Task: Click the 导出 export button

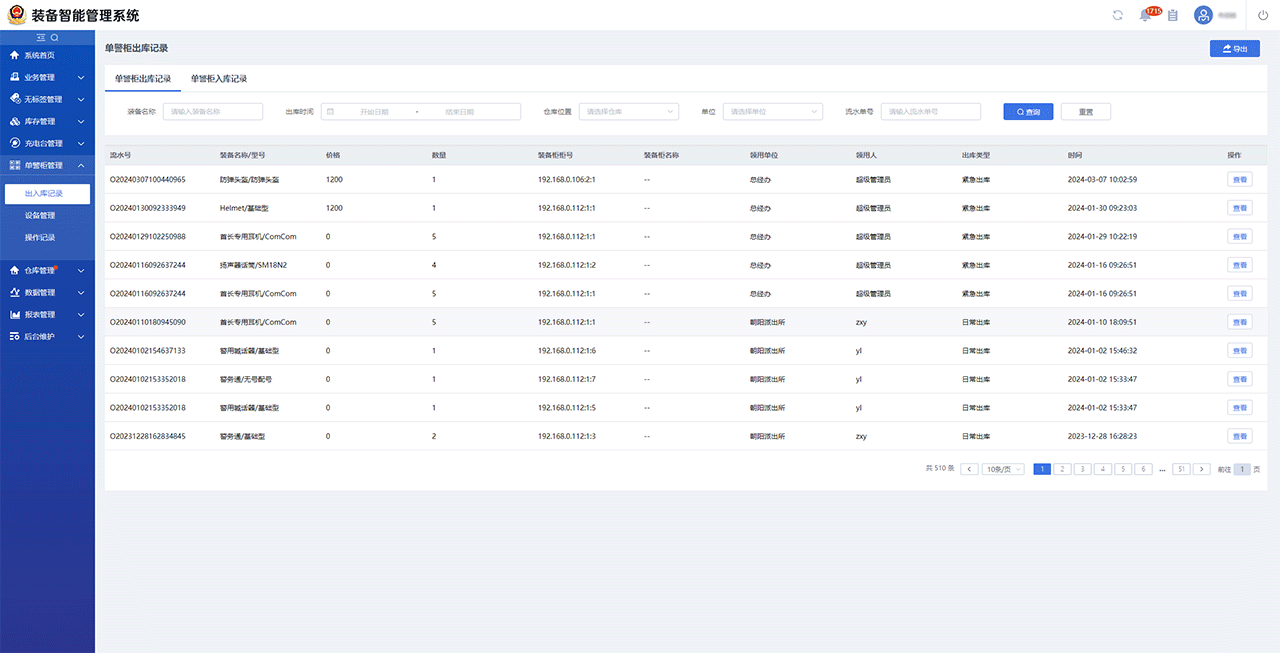Action: coord(1234,48)
